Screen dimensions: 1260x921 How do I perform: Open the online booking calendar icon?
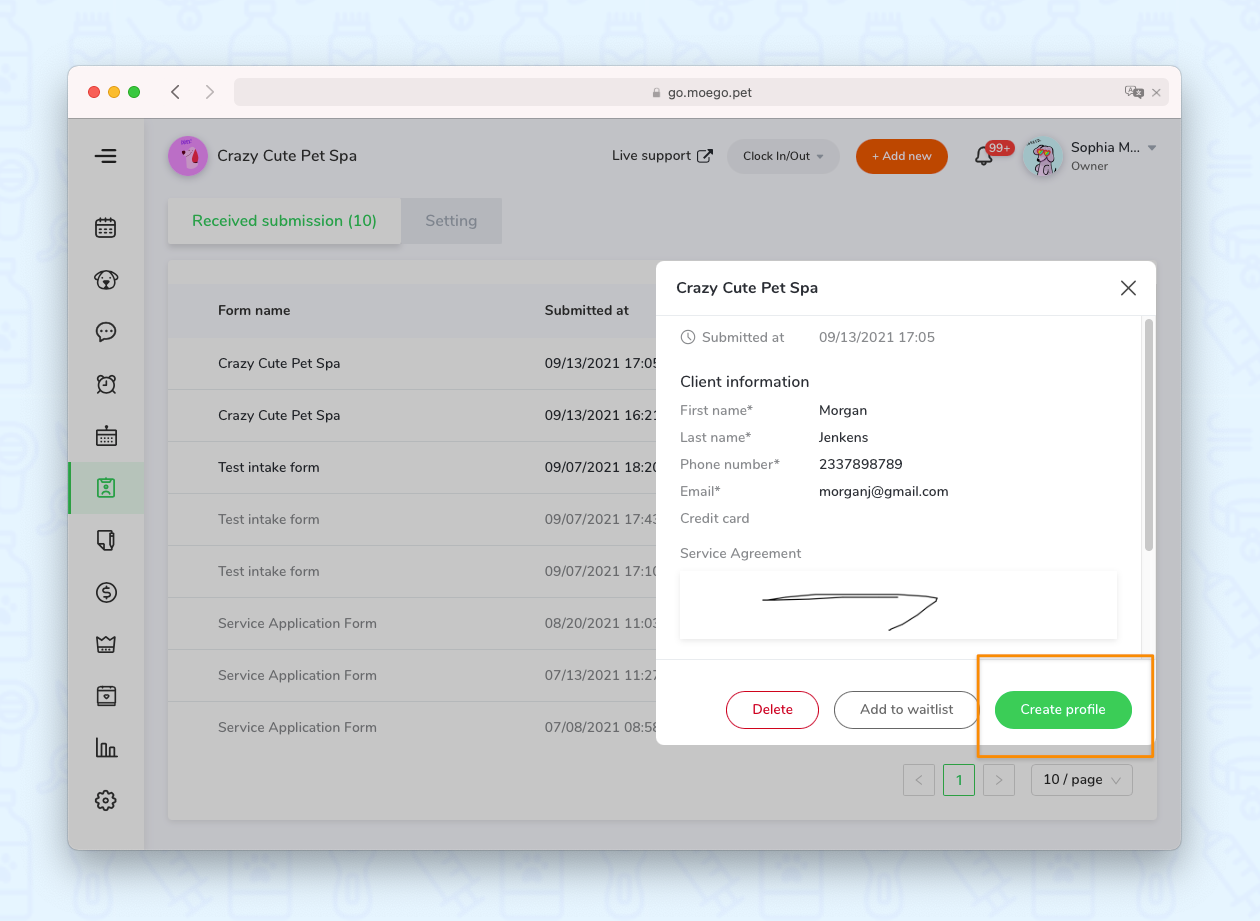pos(106,436)
